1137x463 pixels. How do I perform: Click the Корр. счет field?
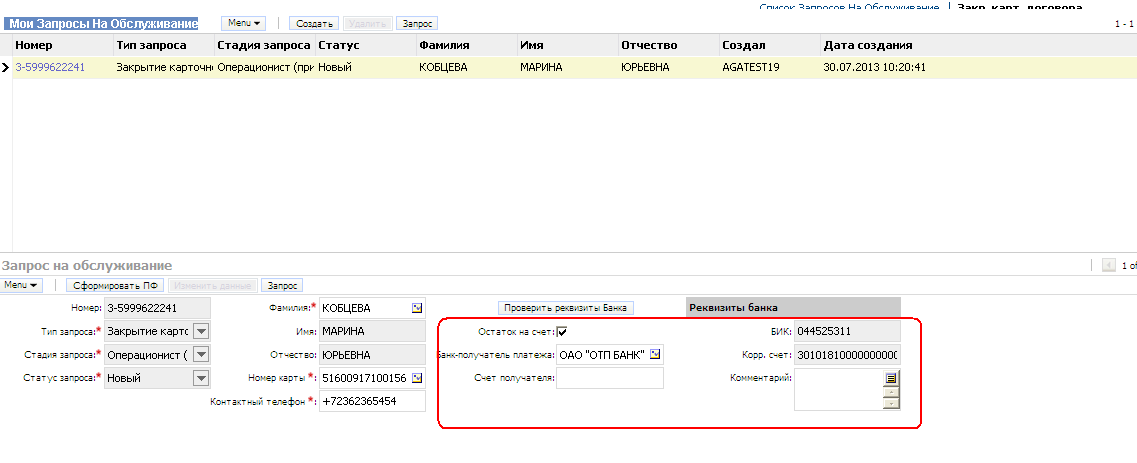tap(847, 354)
